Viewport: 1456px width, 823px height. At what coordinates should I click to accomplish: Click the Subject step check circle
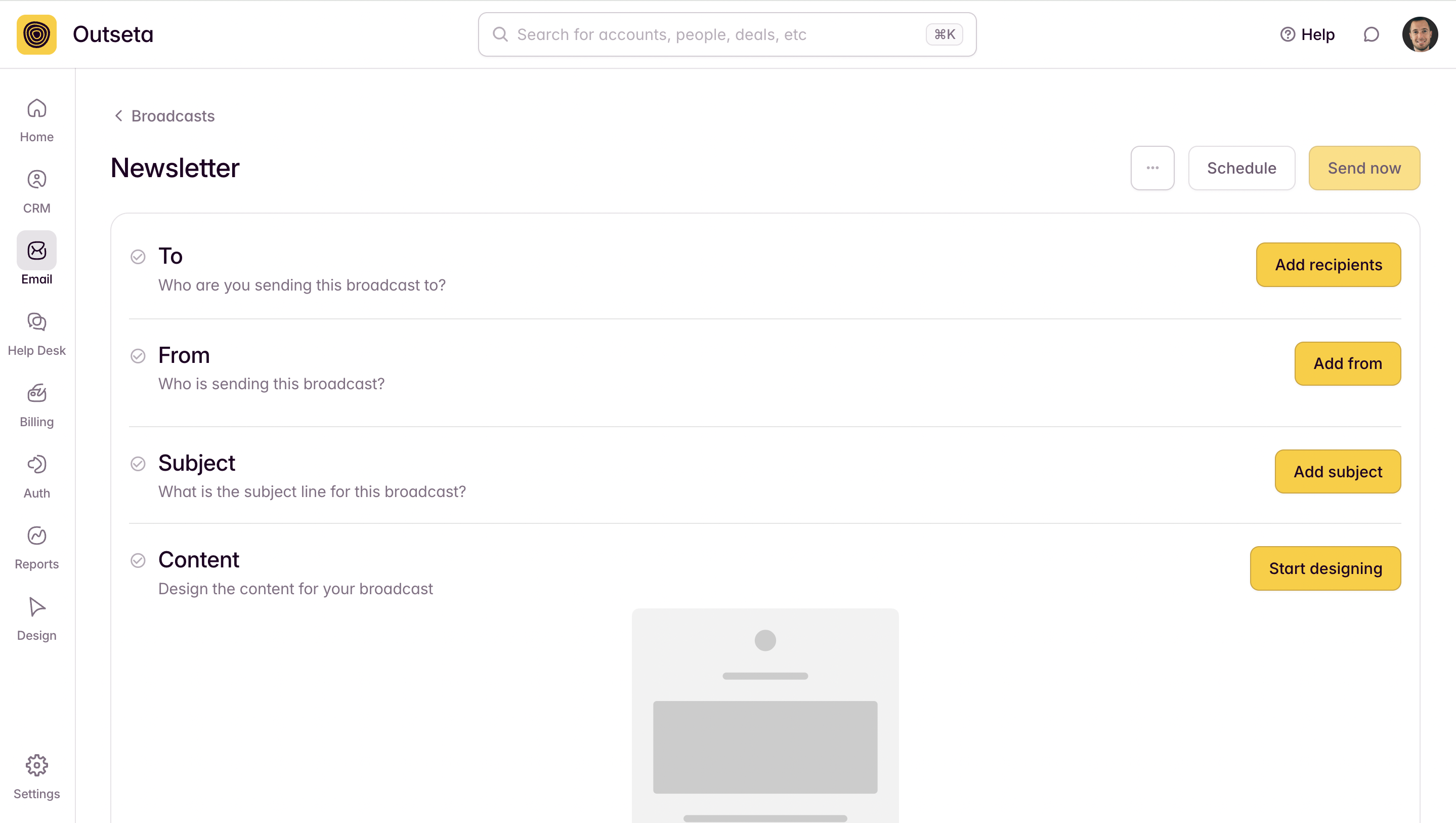point(138,464)
